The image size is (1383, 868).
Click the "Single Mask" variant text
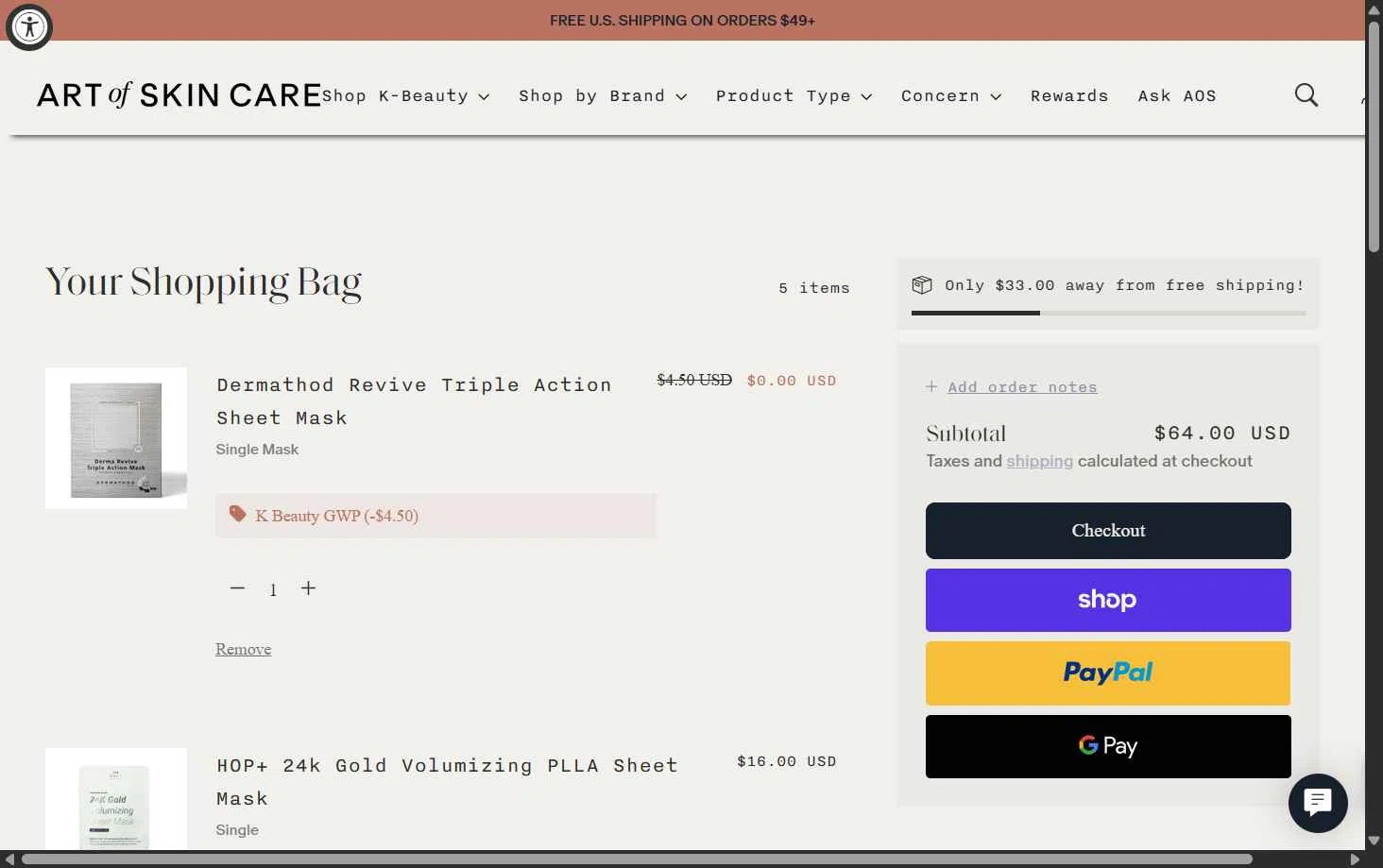[257, 450]
